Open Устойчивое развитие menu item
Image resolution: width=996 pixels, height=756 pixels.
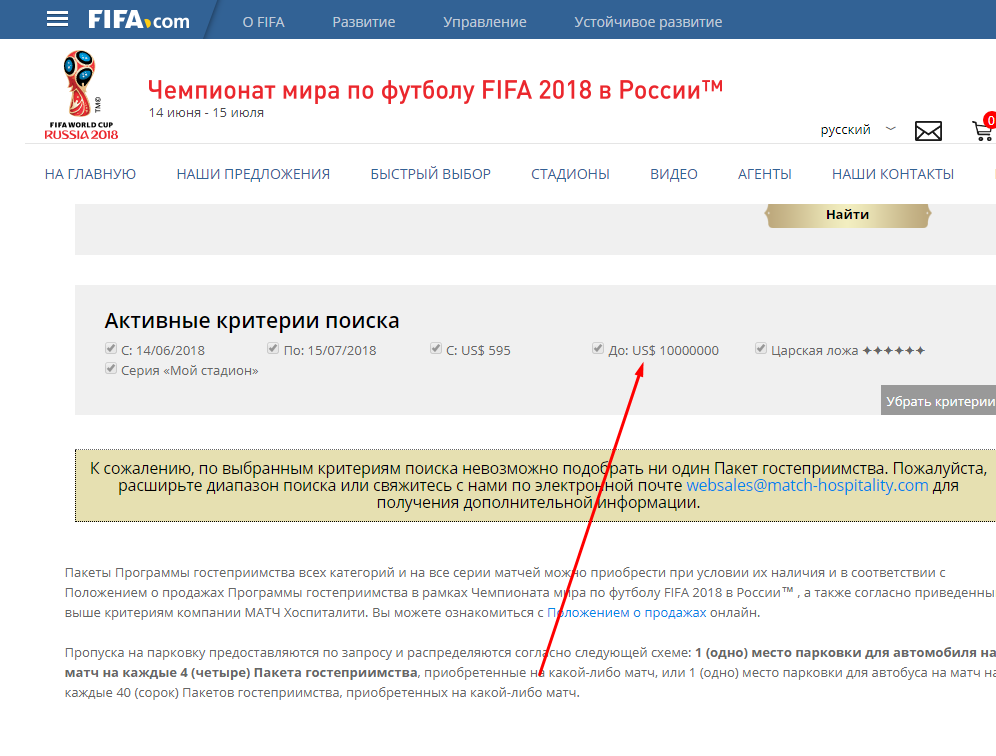[648, 22]
